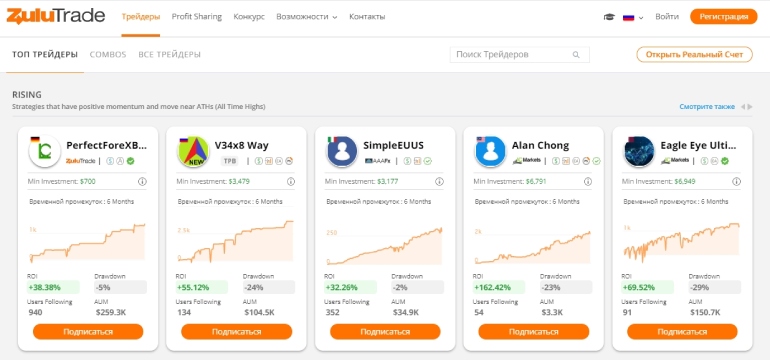Open the Конкурс page
Image resolution: width=770 pixels, height=360 pixels.
coord(249,17)
